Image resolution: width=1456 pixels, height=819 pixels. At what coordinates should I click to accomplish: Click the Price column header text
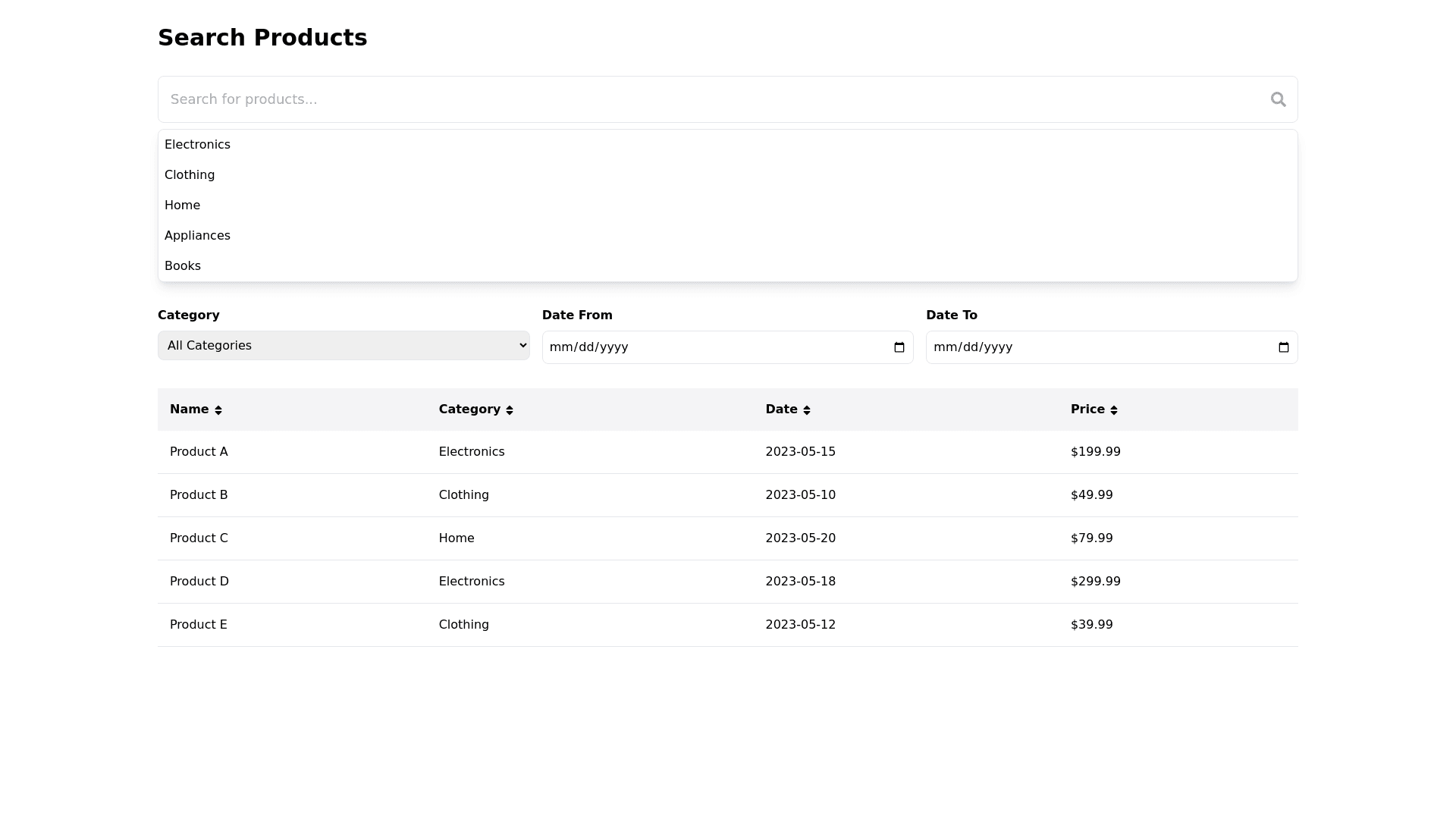pos(1087,409)
